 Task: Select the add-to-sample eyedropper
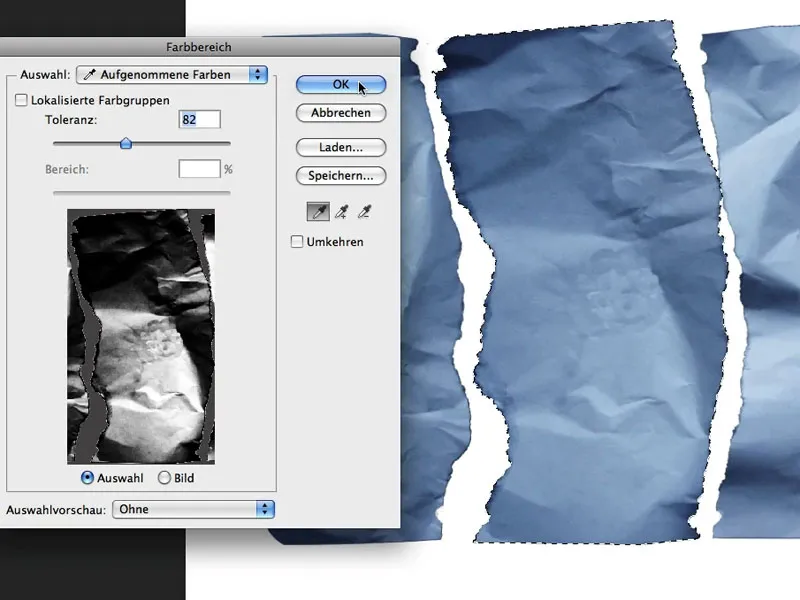[x=342, y=211]
